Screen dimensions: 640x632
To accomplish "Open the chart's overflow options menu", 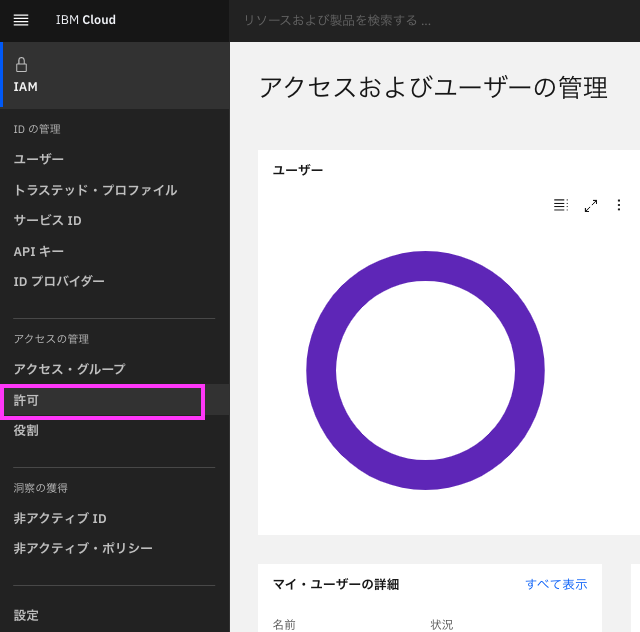I will pos(619,205).
